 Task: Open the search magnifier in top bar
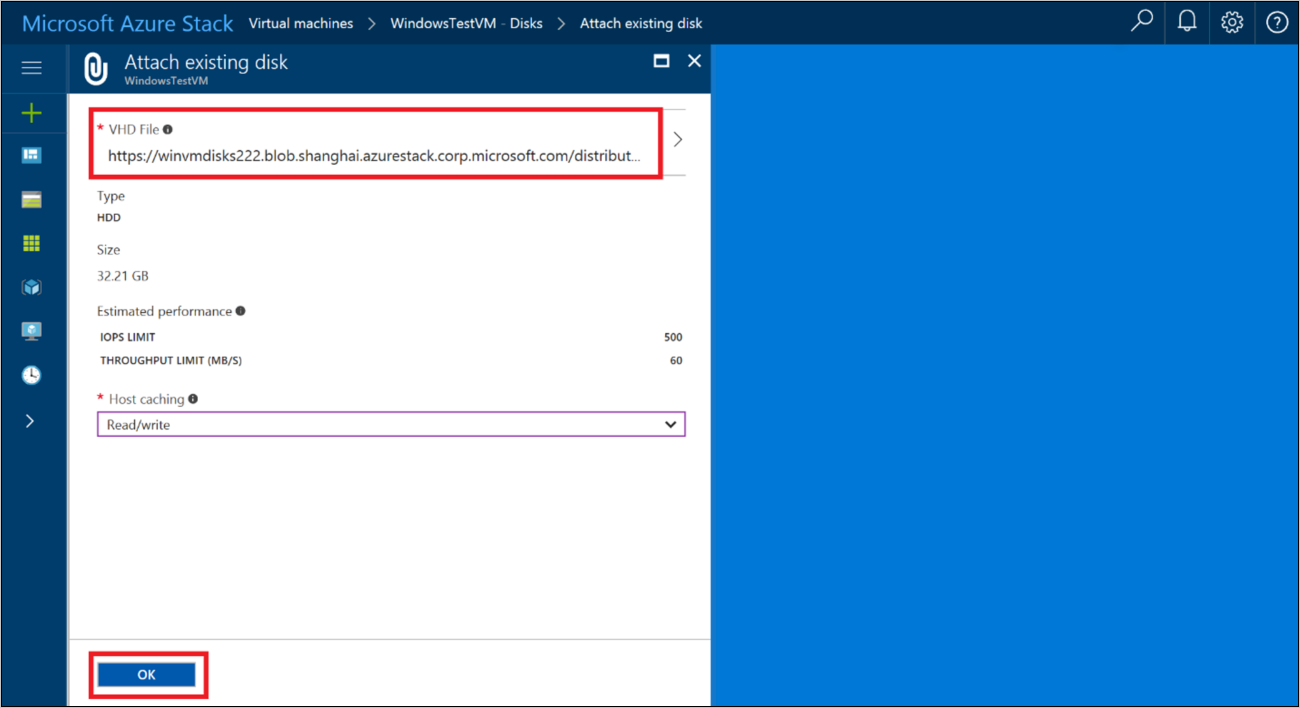[1141, 21]
